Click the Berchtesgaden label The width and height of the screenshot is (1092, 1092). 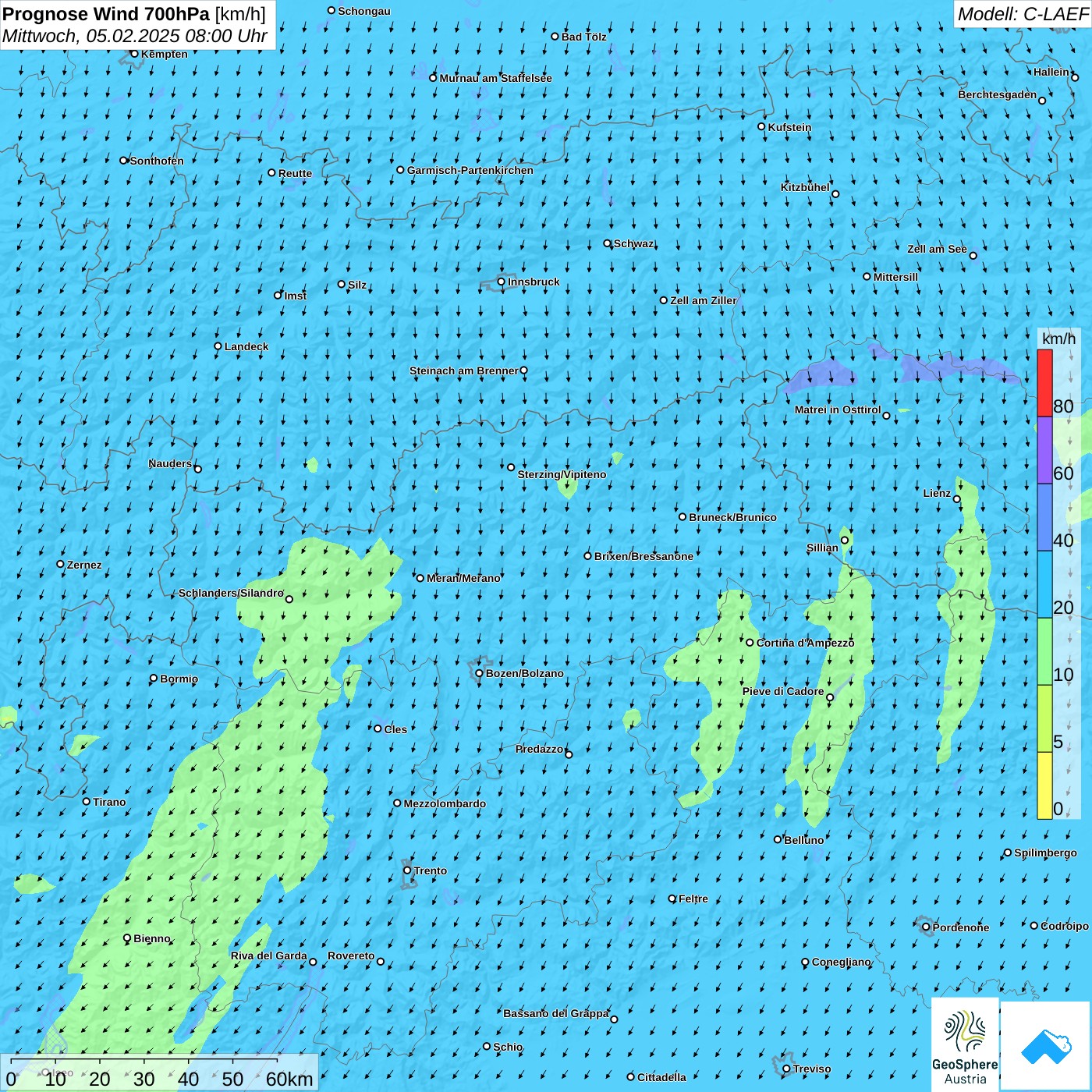point(998,94)
